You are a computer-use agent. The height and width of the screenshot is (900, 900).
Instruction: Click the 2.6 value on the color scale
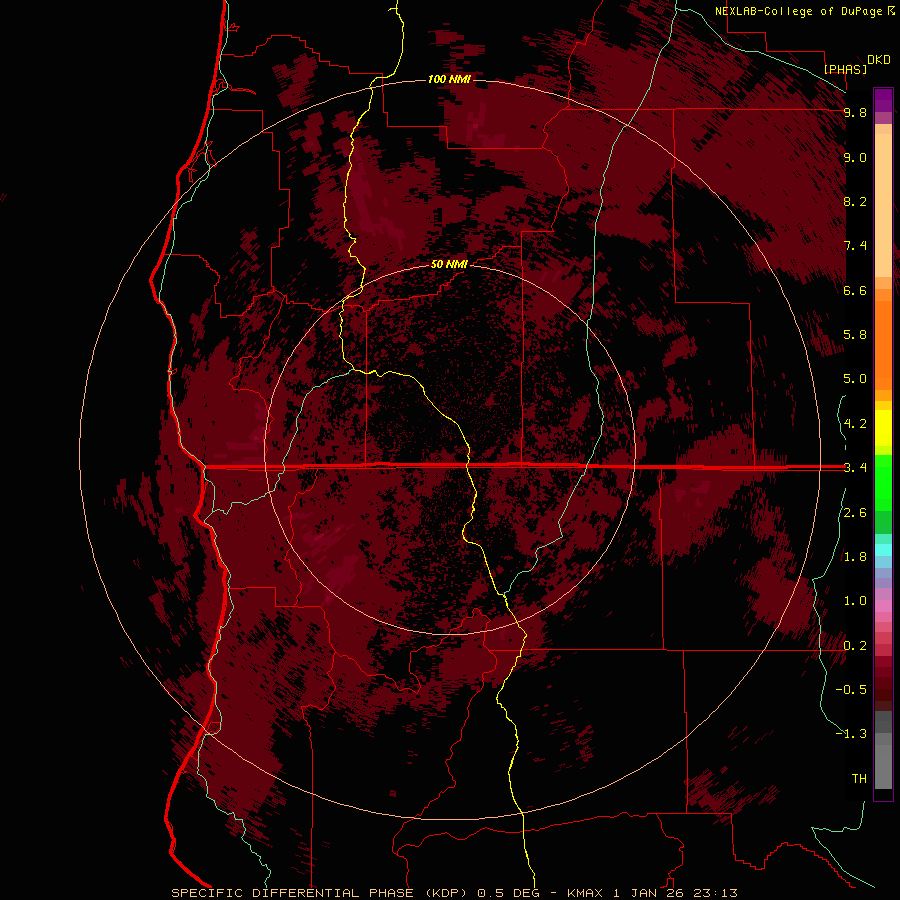click(x=855, y=513)
